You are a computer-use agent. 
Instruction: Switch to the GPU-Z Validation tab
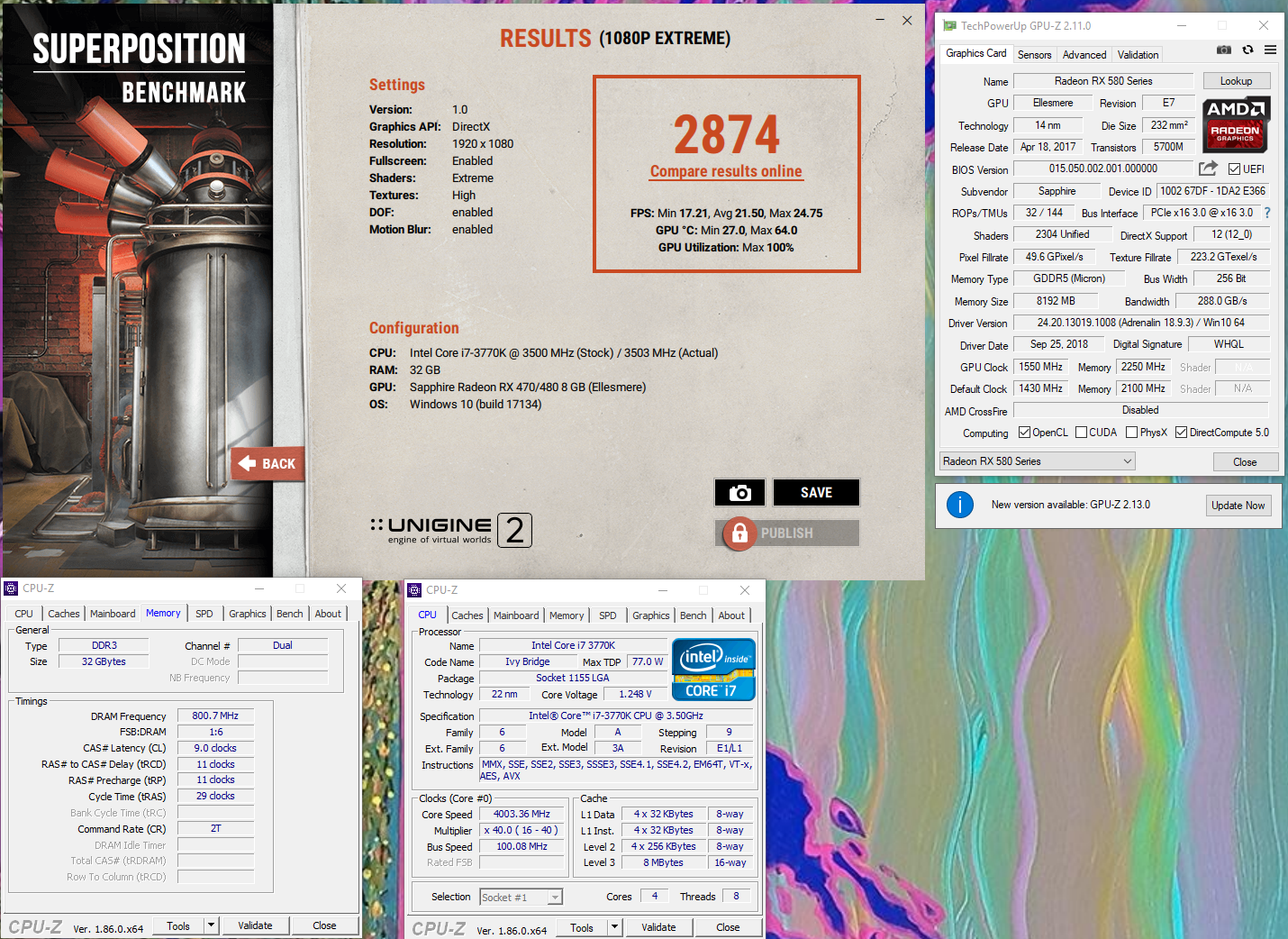(1138, 55)
